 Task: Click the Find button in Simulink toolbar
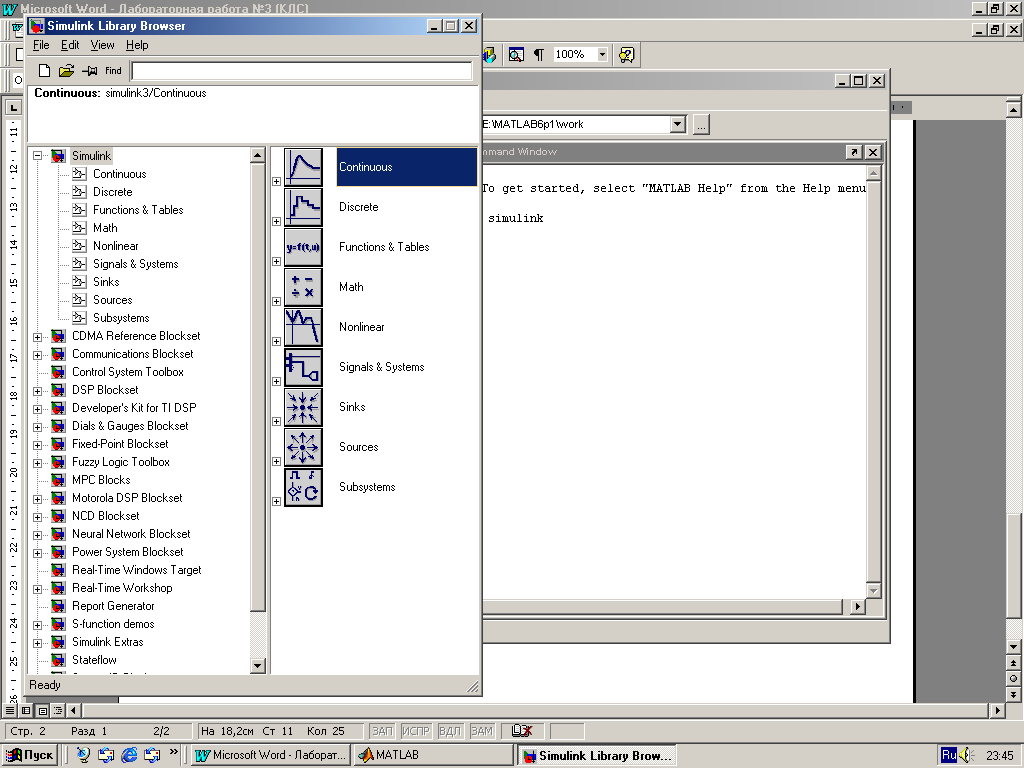114,71
